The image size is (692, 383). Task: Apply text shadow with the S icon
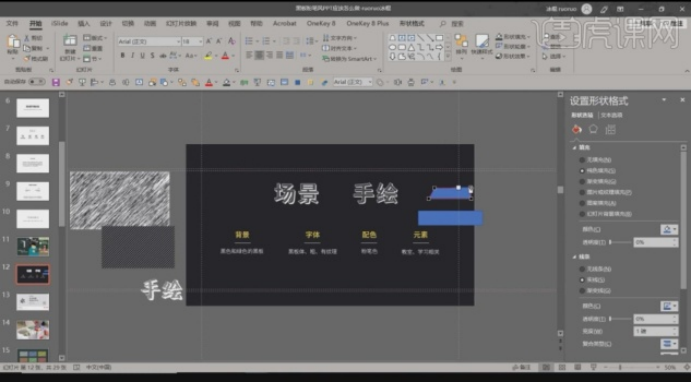coord(152,56)
